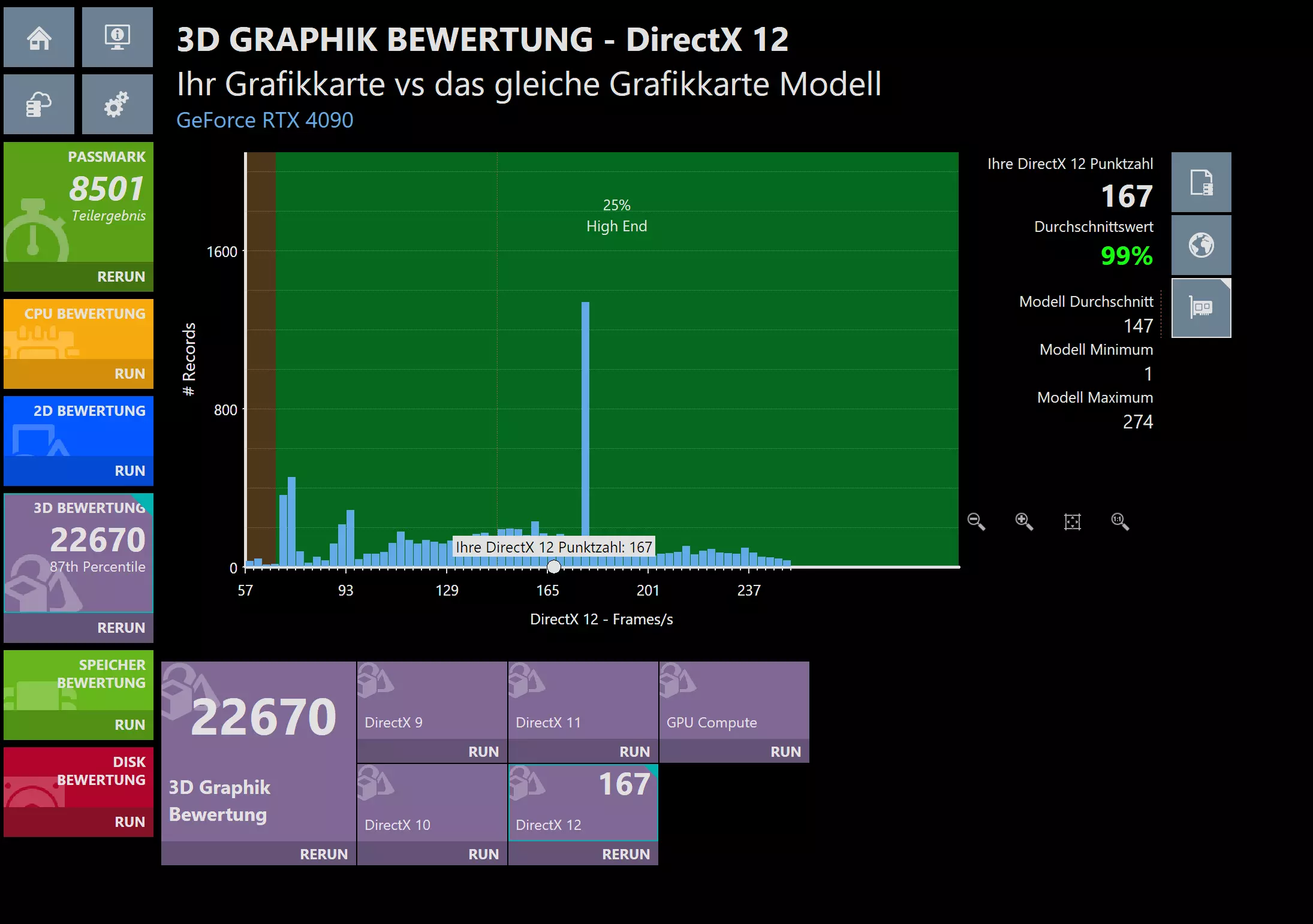Run the DirectX 11 test

coord(583,751)
